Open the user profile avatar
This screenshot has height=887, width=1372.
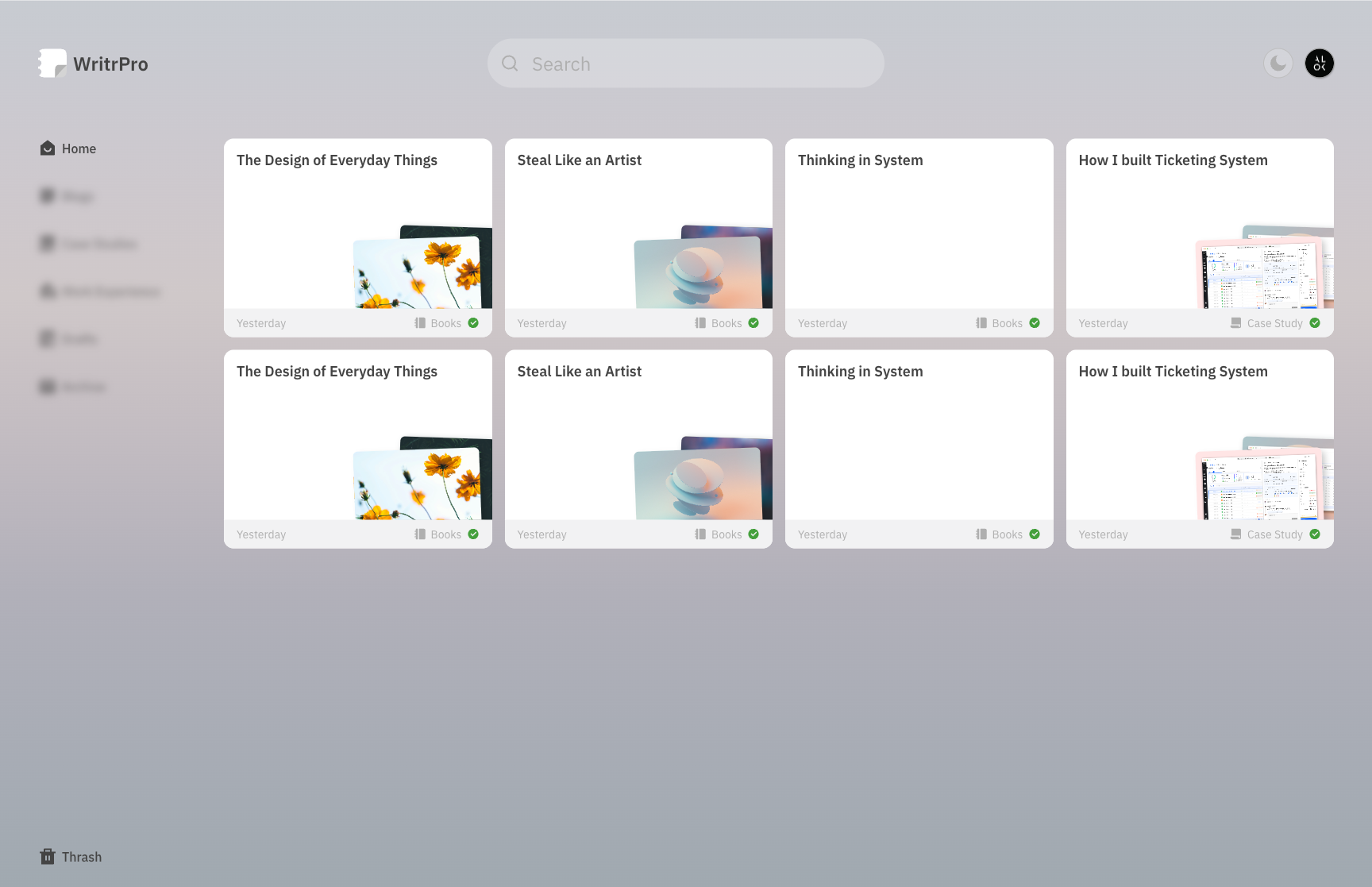click(1320, 64)
